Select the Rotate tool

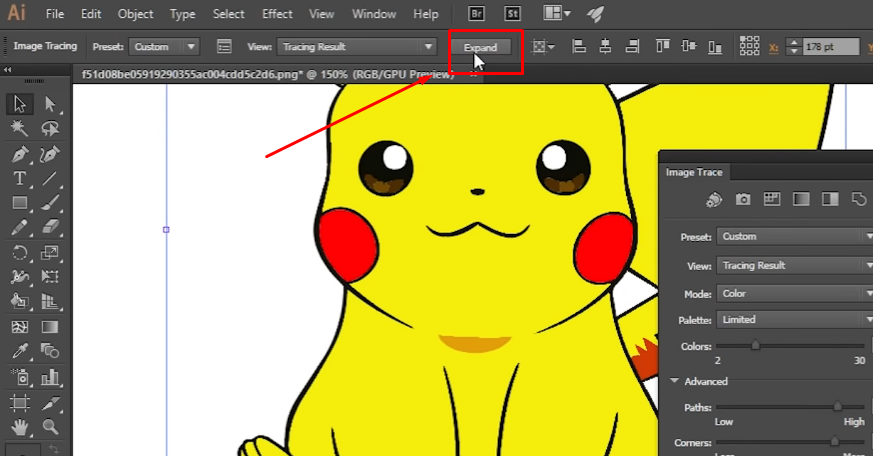pyautogui.click(x=19, y=253)
